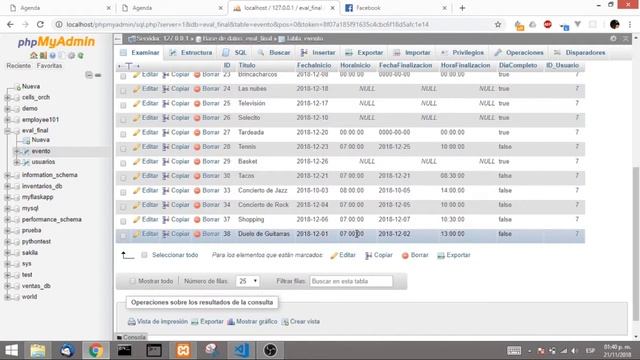Open OBS Studio from the taskbar
The image size is (640, 360).
pyautogui.click(x=270, y=350)
